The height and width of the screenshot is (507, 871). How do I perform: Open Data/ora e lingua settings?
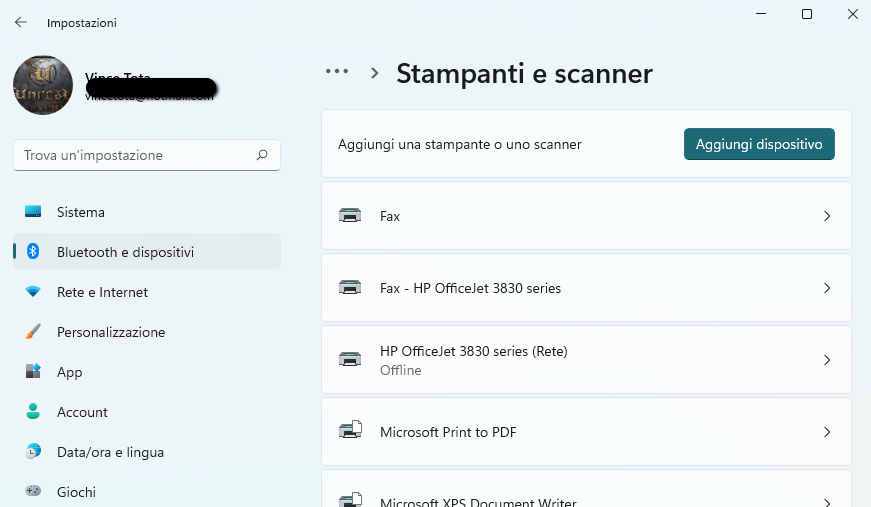(x=147, y=452)
